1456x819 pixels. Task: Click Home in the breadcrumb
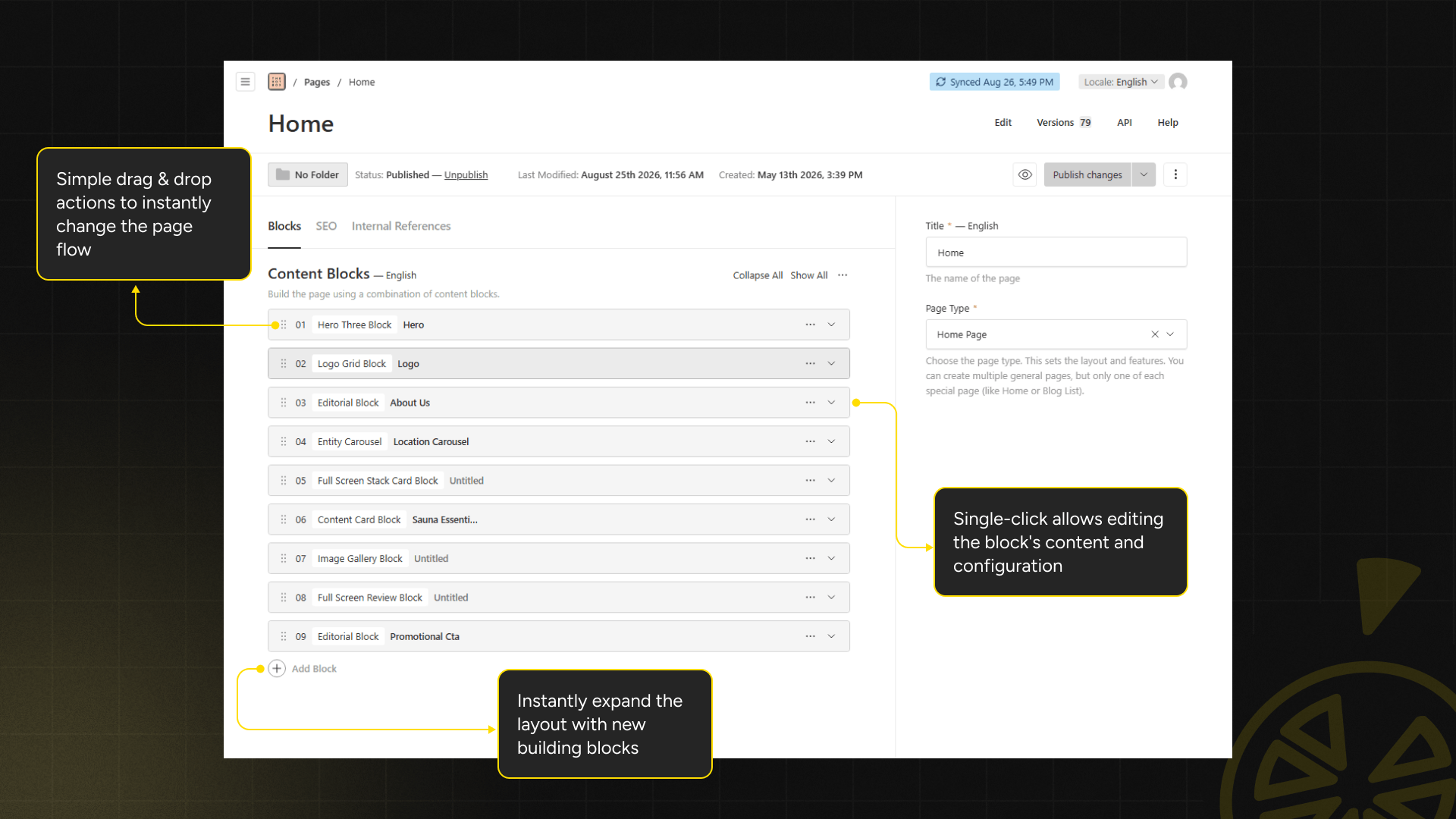coord(362,82)
